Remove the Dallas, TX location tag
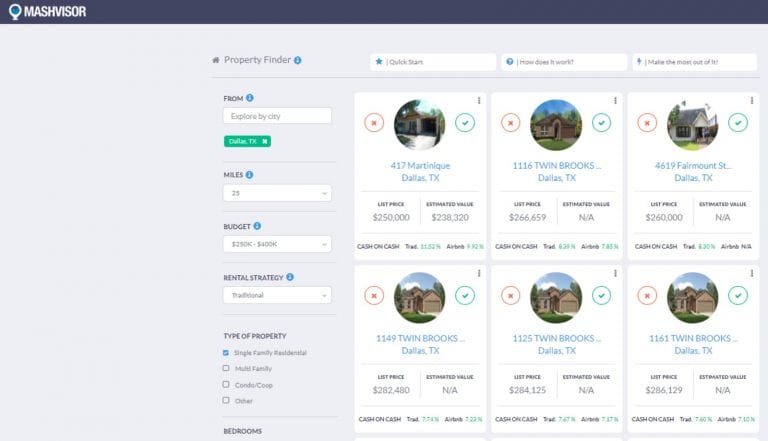This screenshot has width=768, height=441. tap(264, 142)
